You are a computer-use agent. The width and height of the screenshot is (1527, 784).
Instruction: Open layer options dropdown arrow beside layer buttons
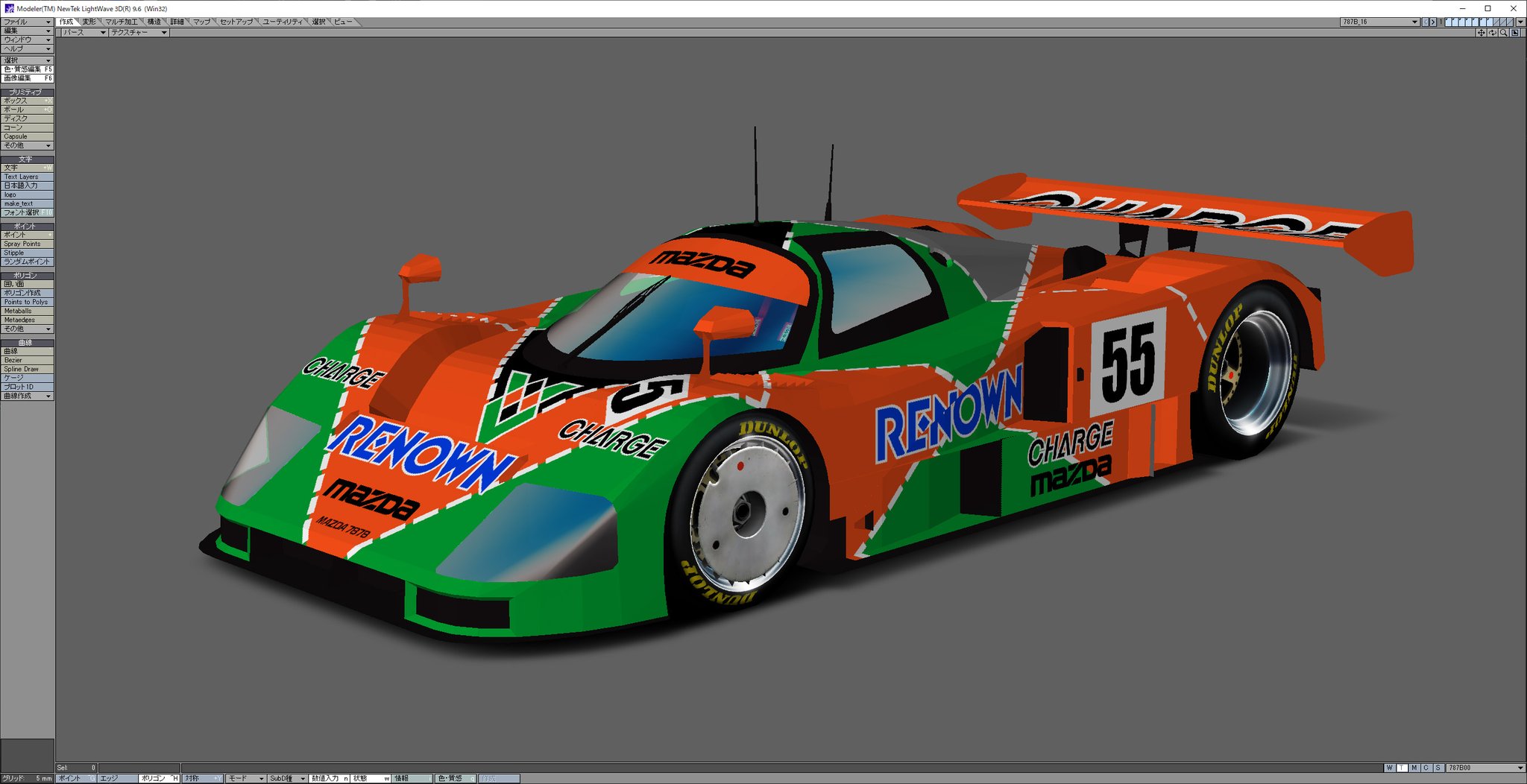coord(1521,22)
